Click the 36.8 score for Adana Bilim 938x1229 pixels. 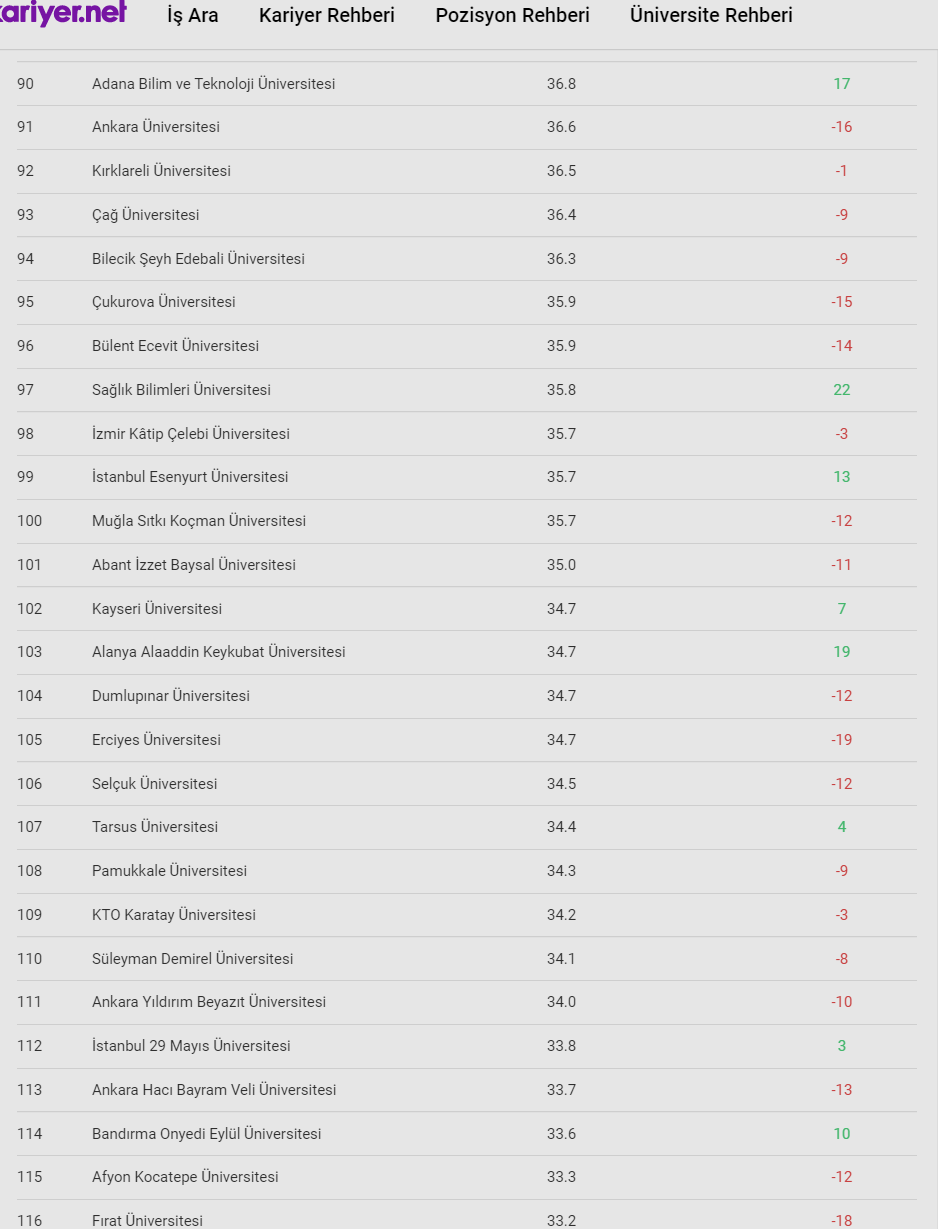(x=561, y=84)
